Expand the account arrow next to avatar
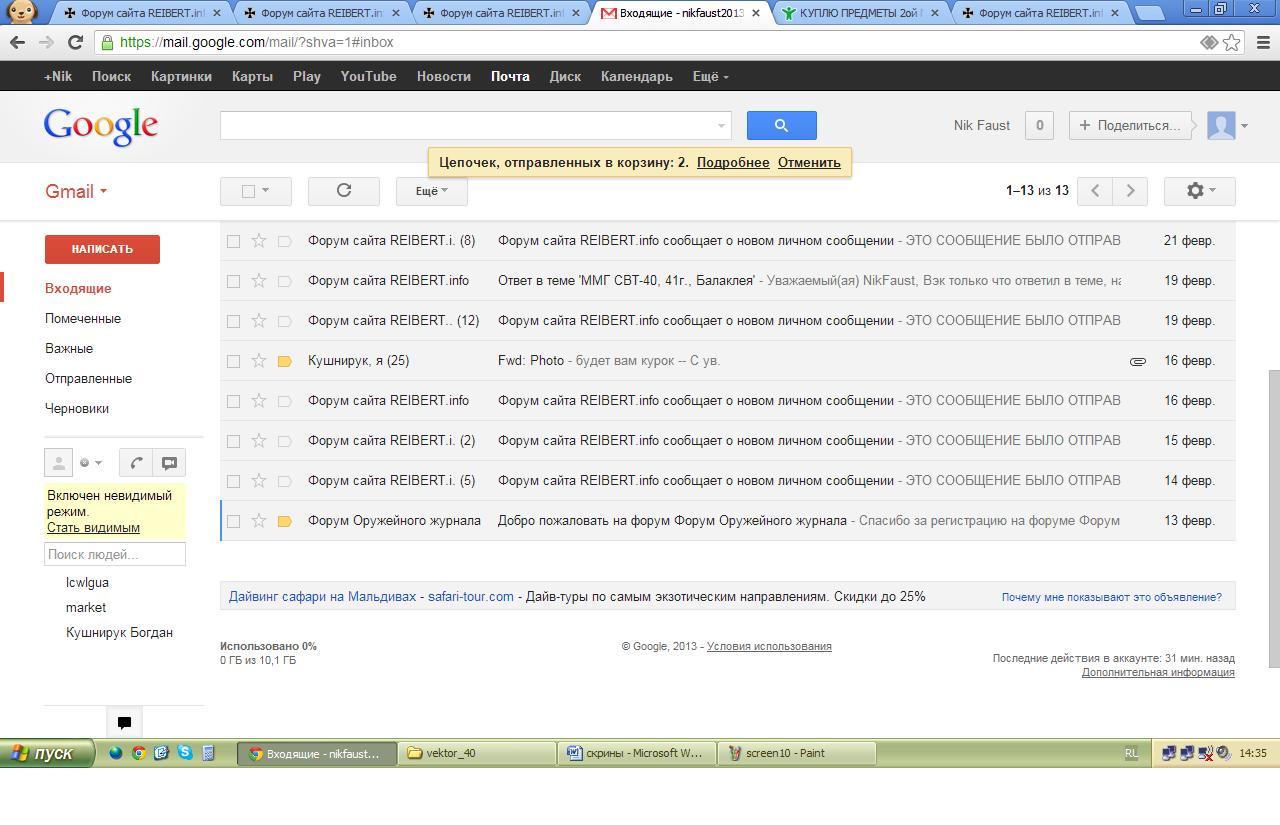 pyautogui.click(x=1244, y=126)
